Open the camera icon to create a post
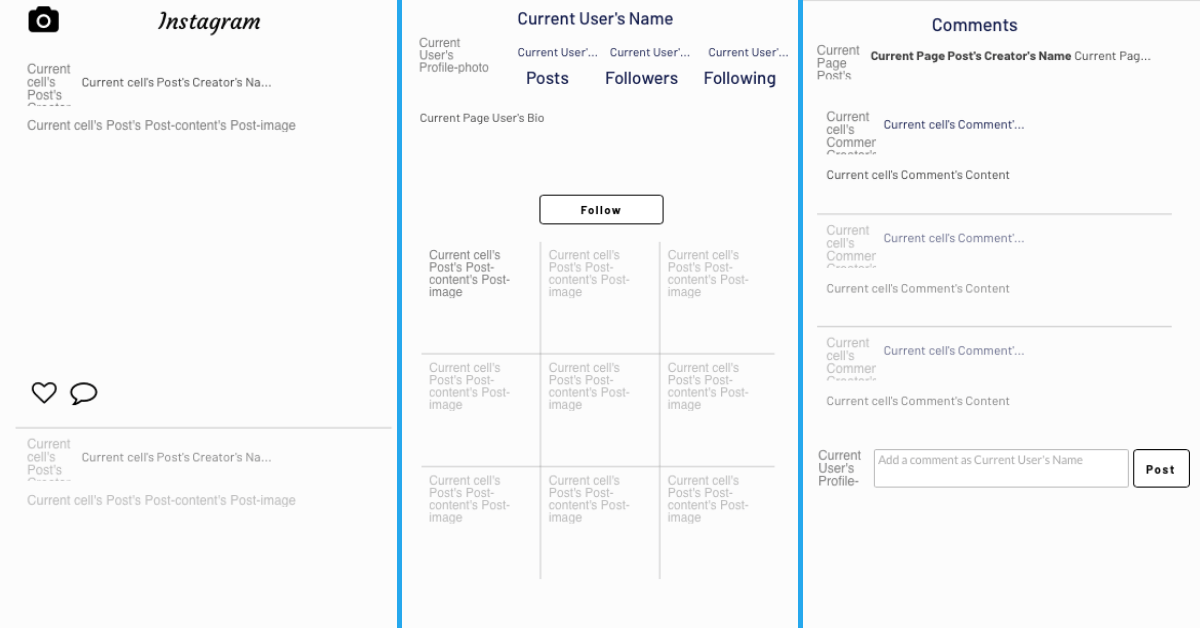The width and height of the screenshot is (1200, 628). click(41, 18)
